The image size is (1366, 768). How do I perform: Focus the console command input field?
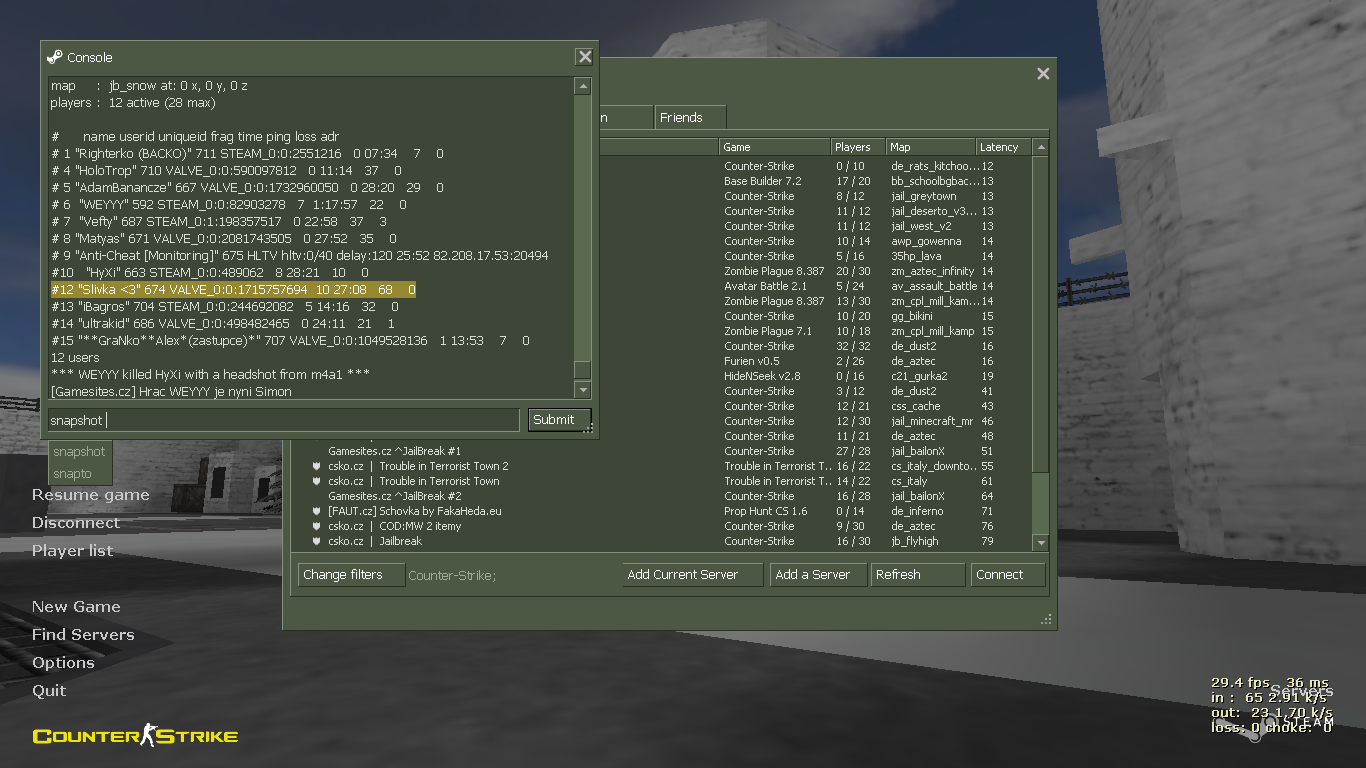point(284,420)
